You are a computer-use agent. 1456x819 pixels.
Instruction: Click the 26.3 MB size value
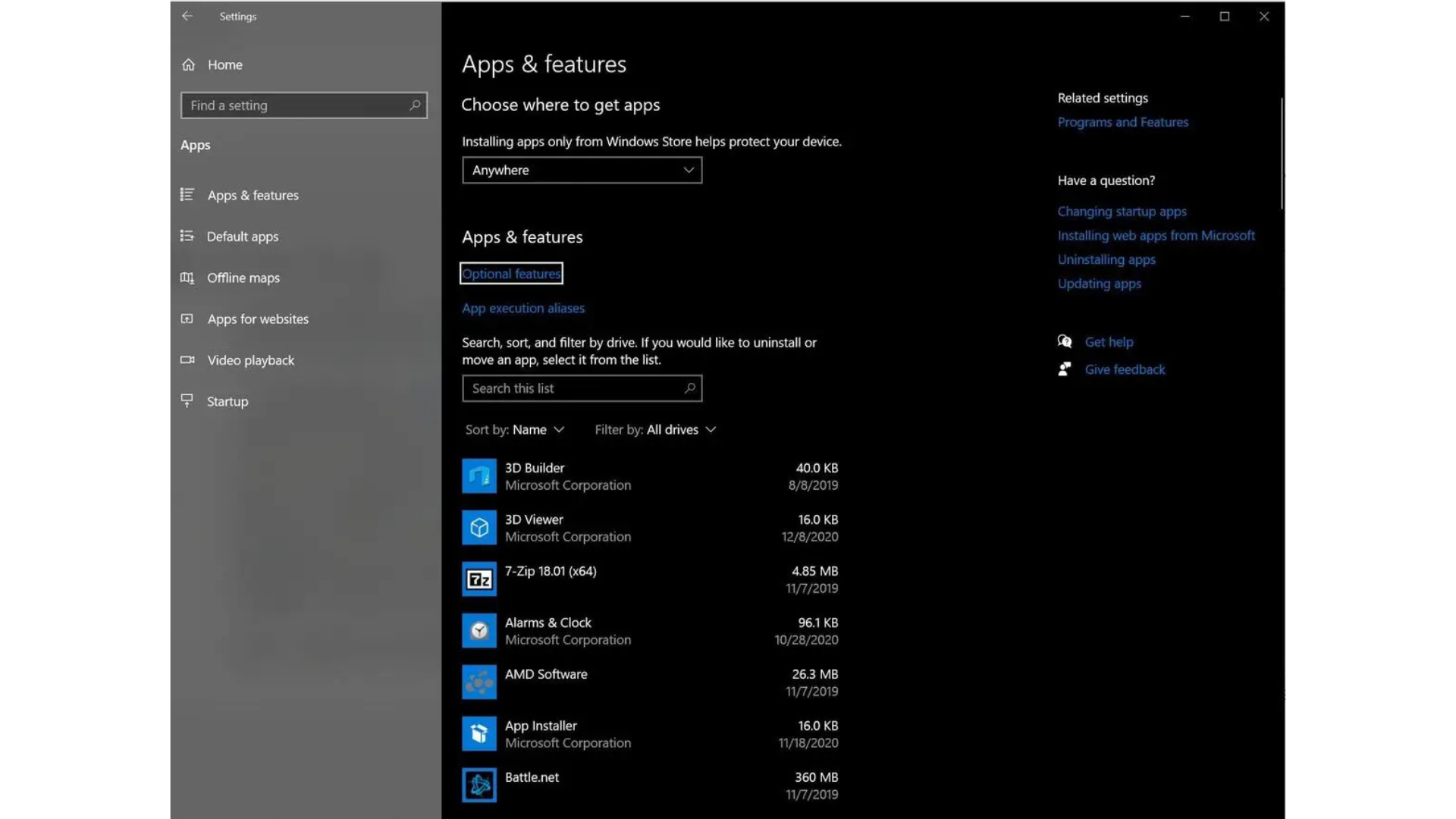point(814,674)
